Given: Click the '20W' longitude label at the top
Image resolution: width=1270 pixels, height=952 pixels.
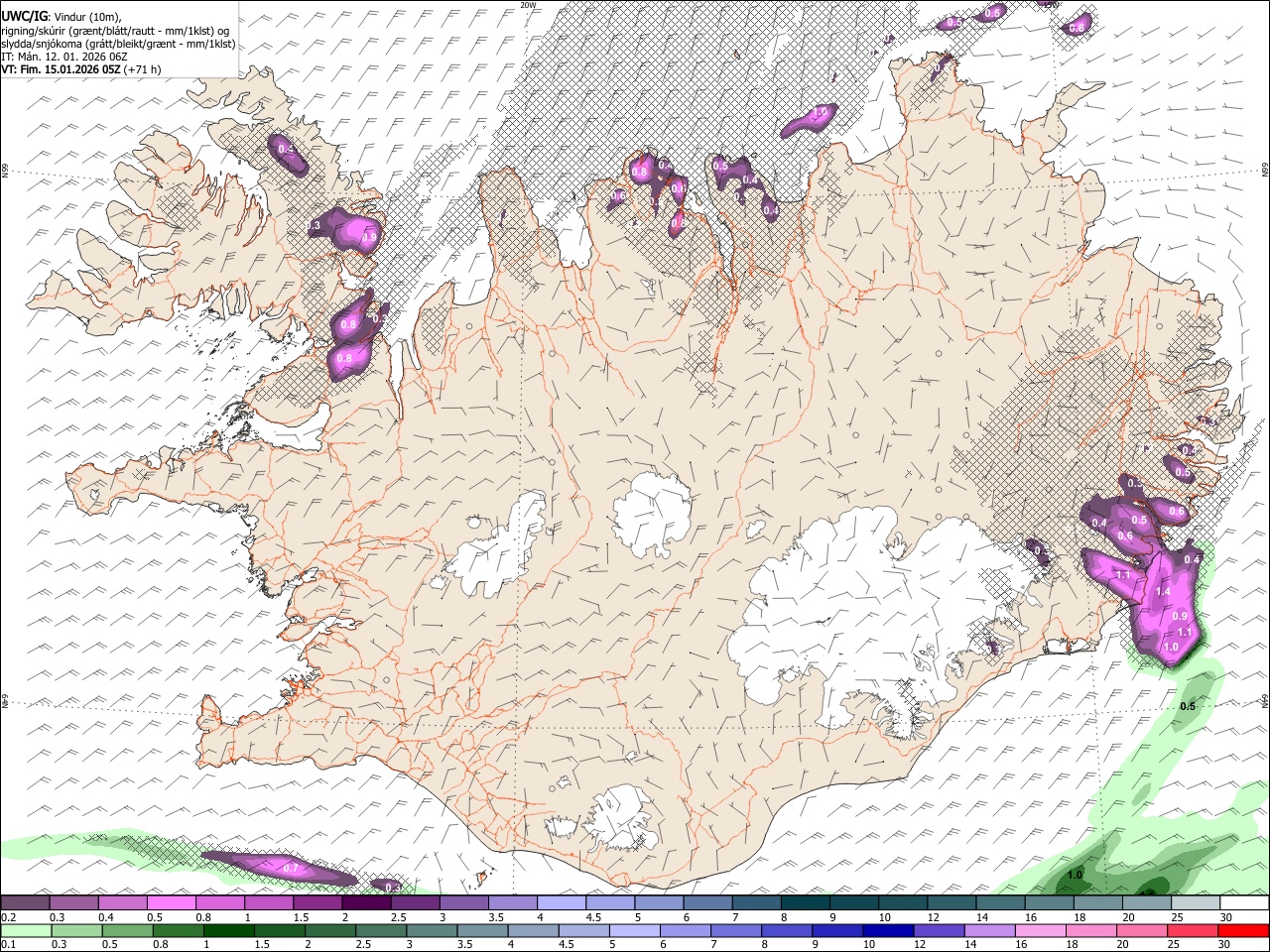Looking at the screenshot, I should (x=528, y=5).
